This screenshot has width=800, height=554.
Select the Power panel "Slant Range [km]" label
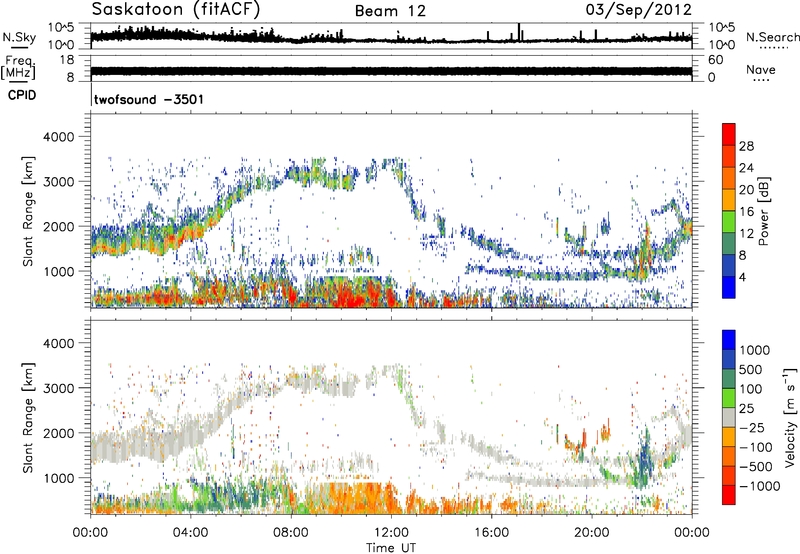pyautogui.click(x=28, y=211)
